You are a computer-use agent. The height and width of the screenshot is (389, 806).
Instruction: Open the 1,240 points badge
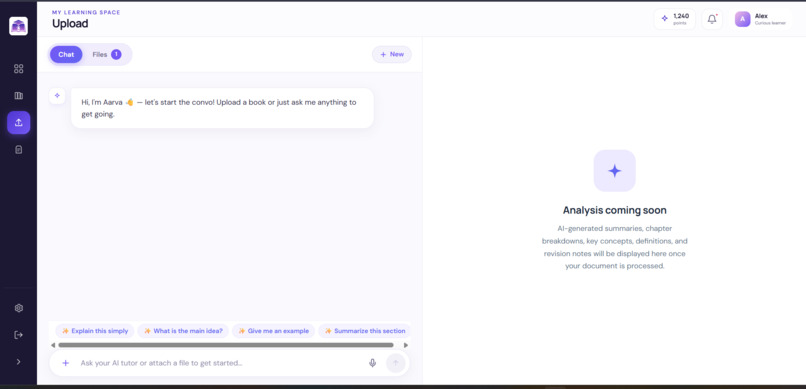point(675,20)
